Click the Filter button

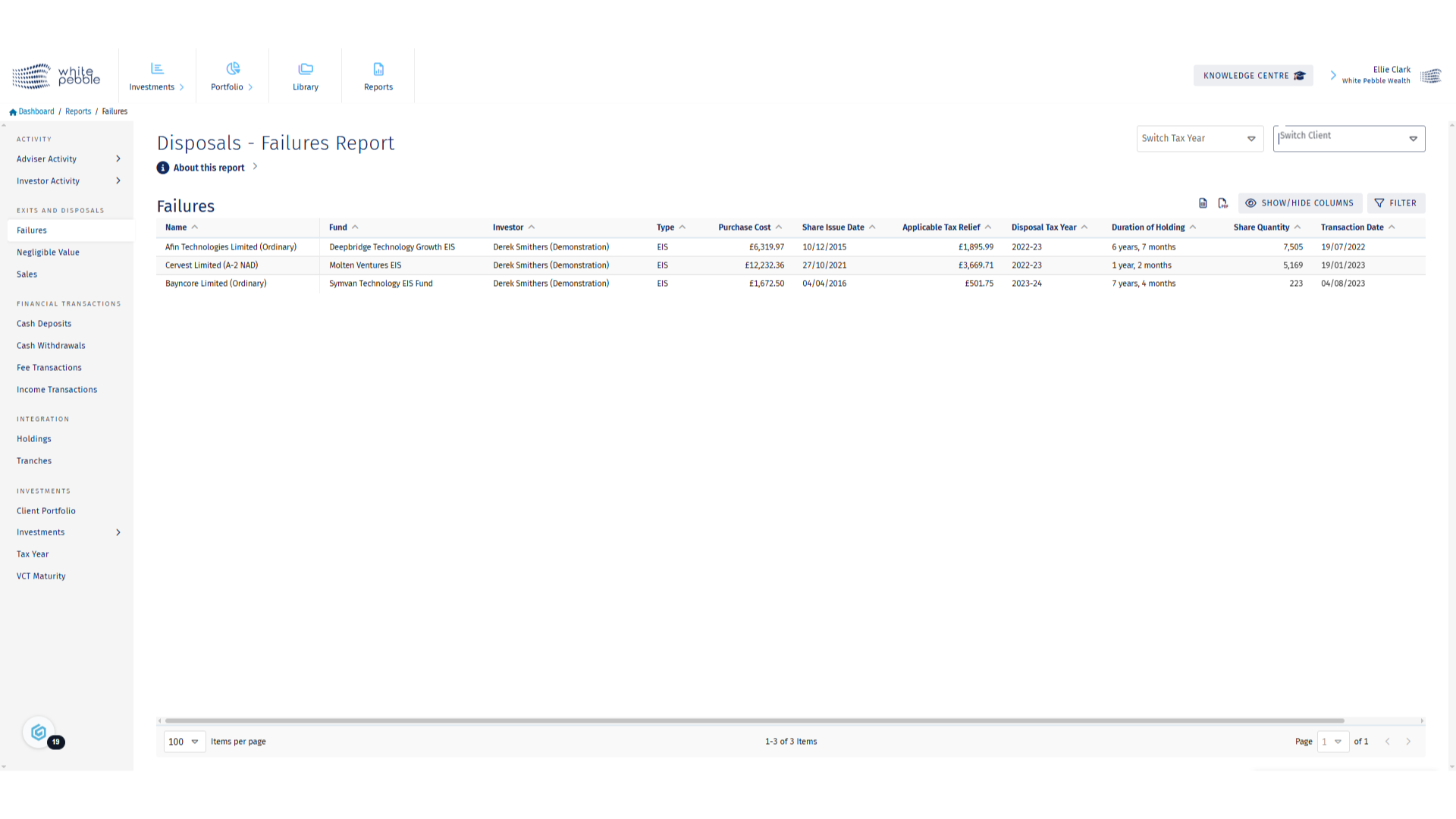[1395, 203]
